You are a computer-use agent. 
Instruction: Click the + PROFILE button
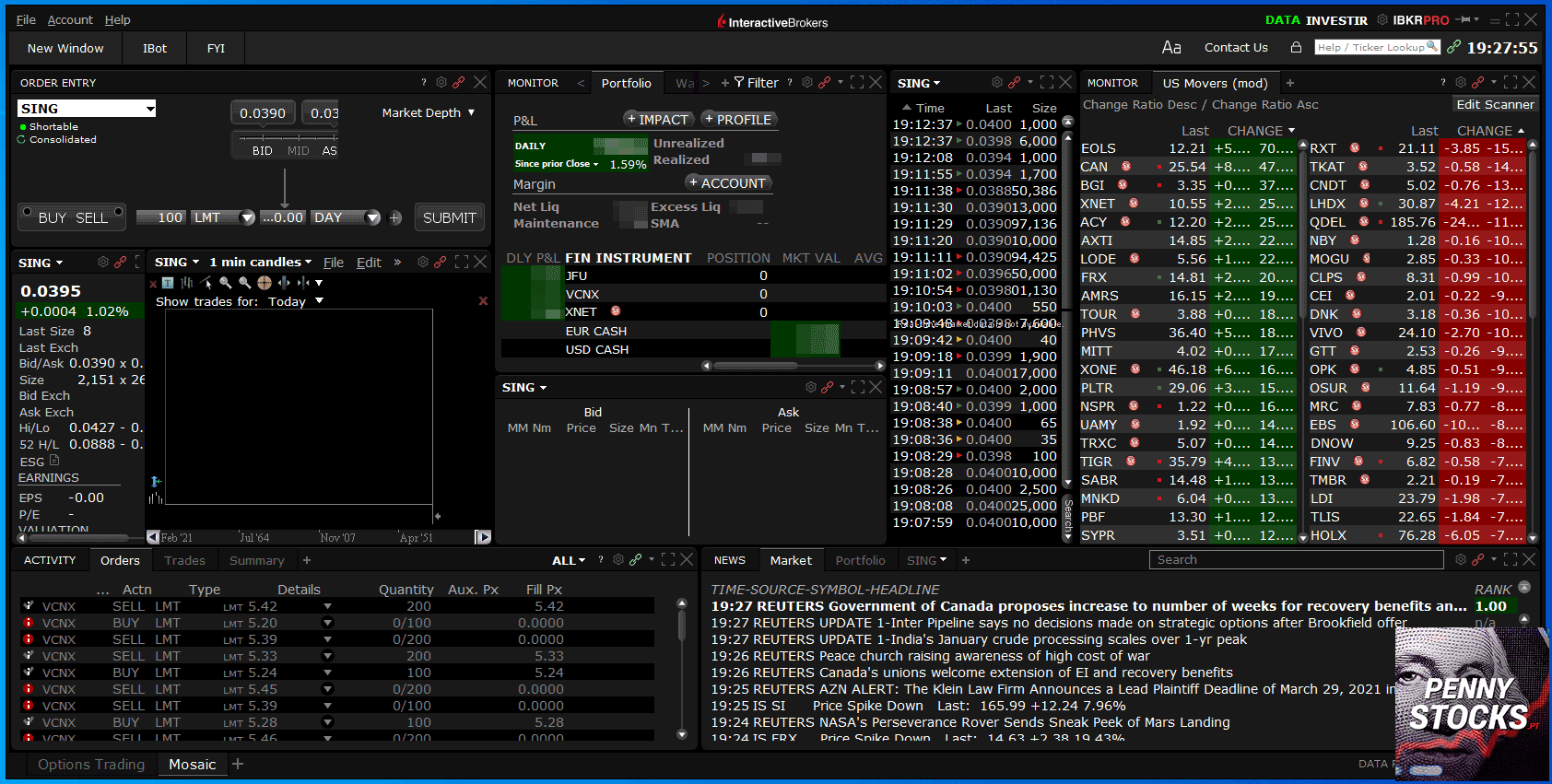[x=737, y=119]
